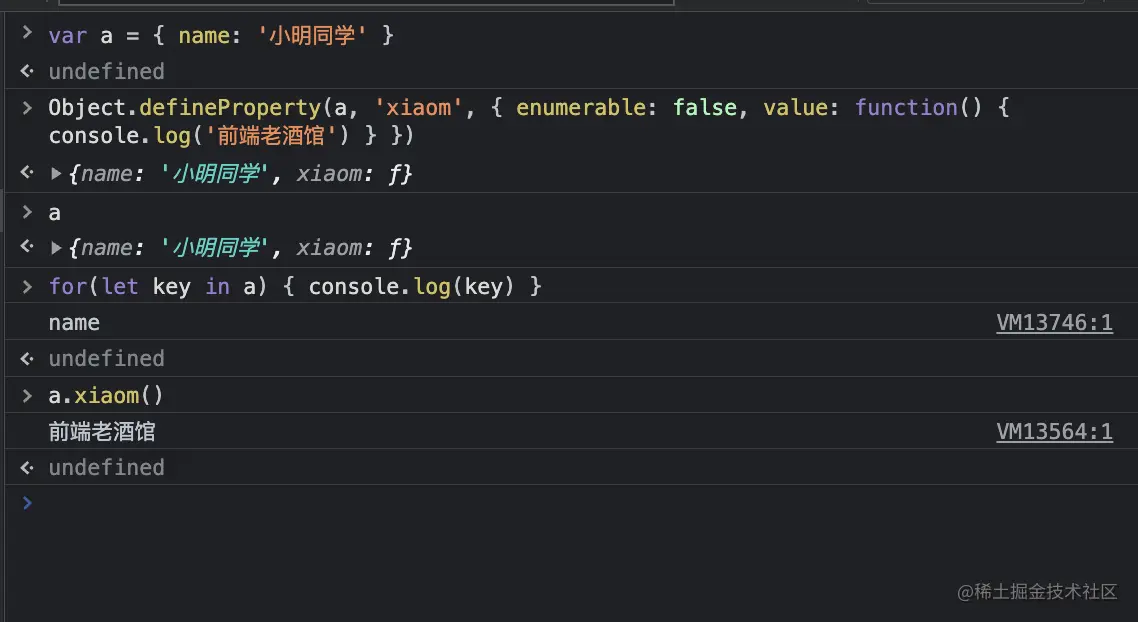
Task: Click input chevron beside 'var a' line
Action: click(x=27, y=35)
